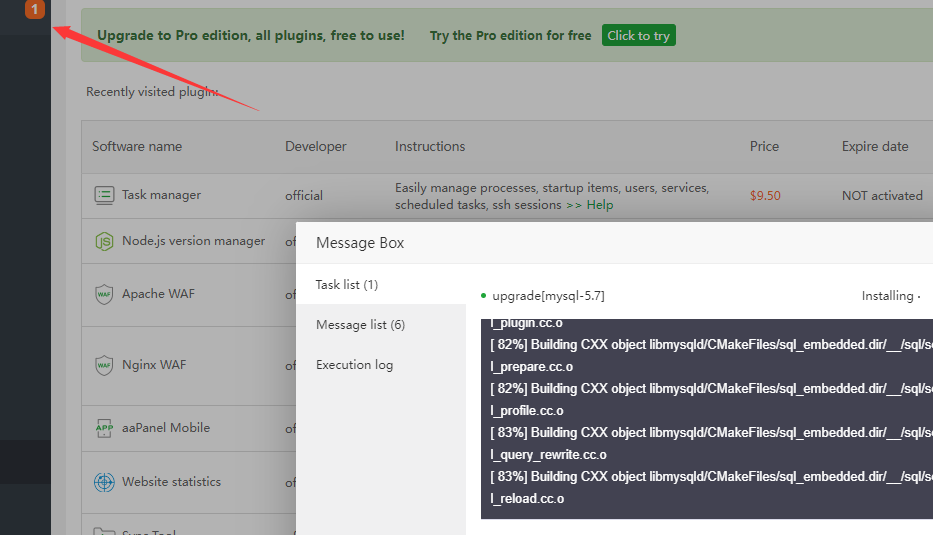
Task: Click the Task manager software name
Action: coord(161,195)
